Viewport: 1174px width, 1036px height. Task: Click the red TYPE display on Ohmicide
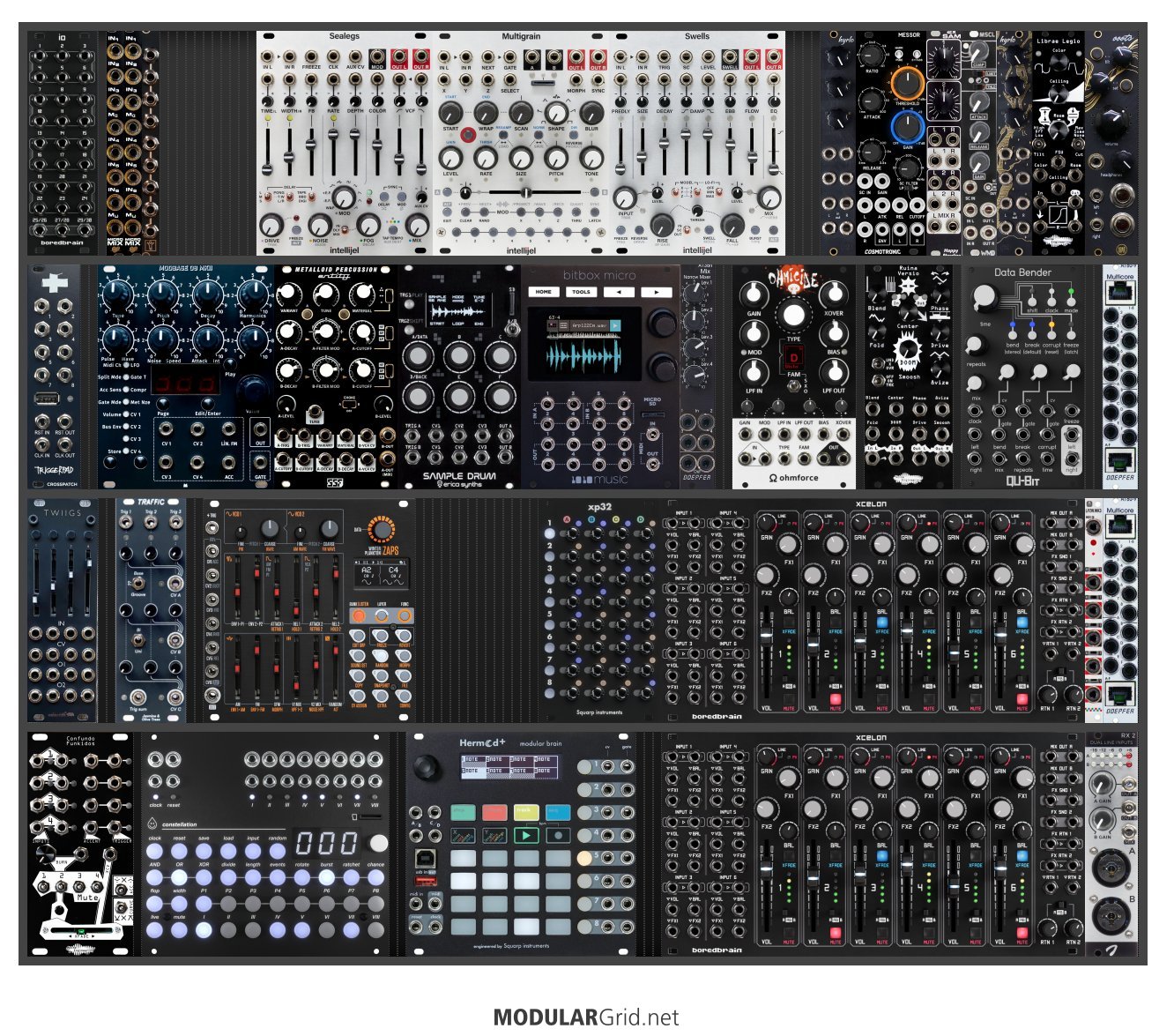tap(793, 358)
